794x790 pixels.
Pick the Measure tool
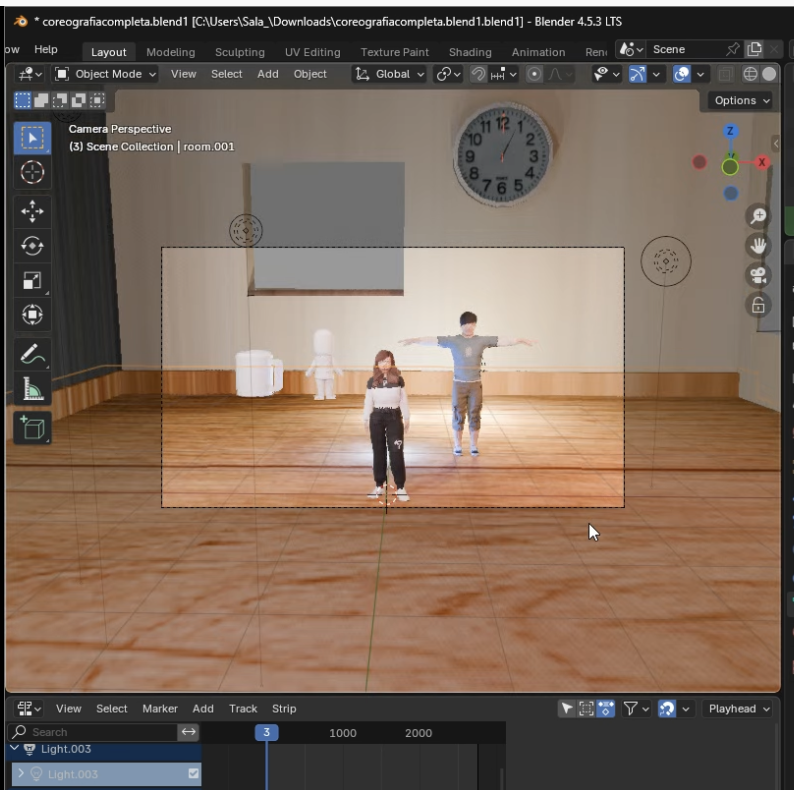point(32,390)
